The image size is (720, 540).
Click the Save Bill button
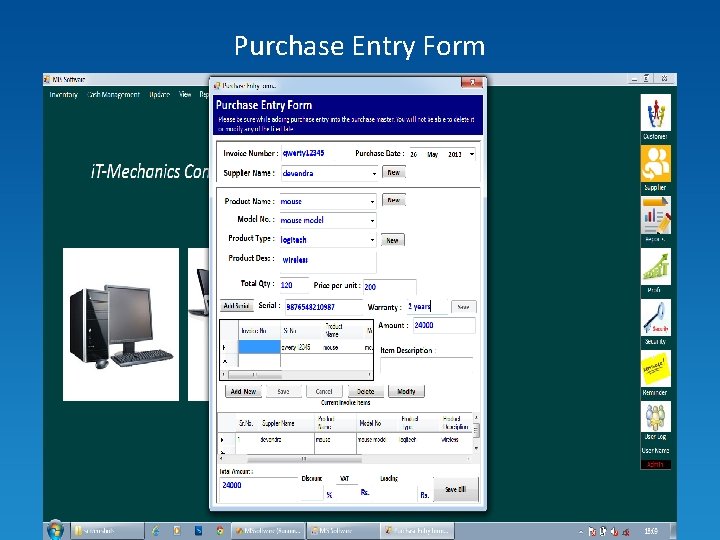pos(456,489)
